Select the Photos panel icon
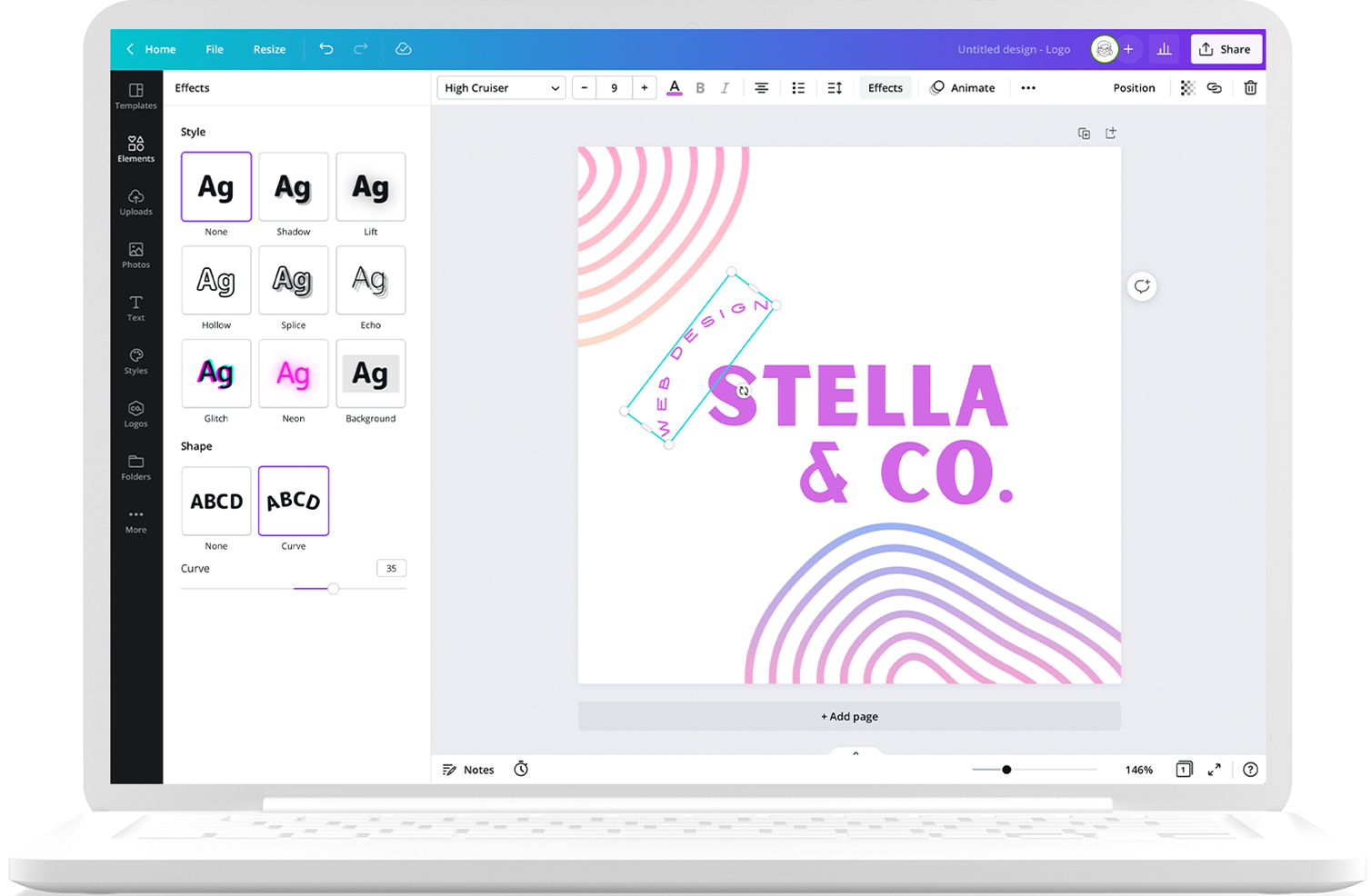This screenshot has width=1371, height=896. 135,254
